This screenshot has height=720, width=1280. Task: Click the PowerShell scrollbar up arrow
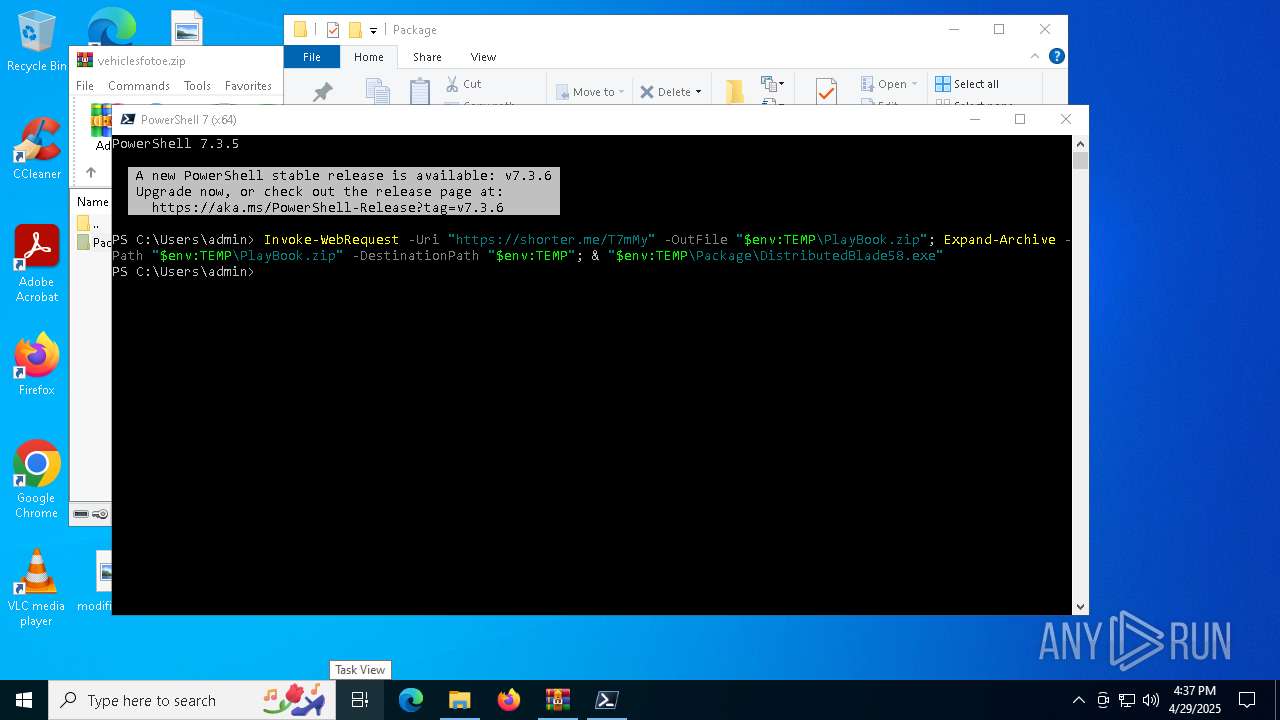click(x=1080, y=143)
